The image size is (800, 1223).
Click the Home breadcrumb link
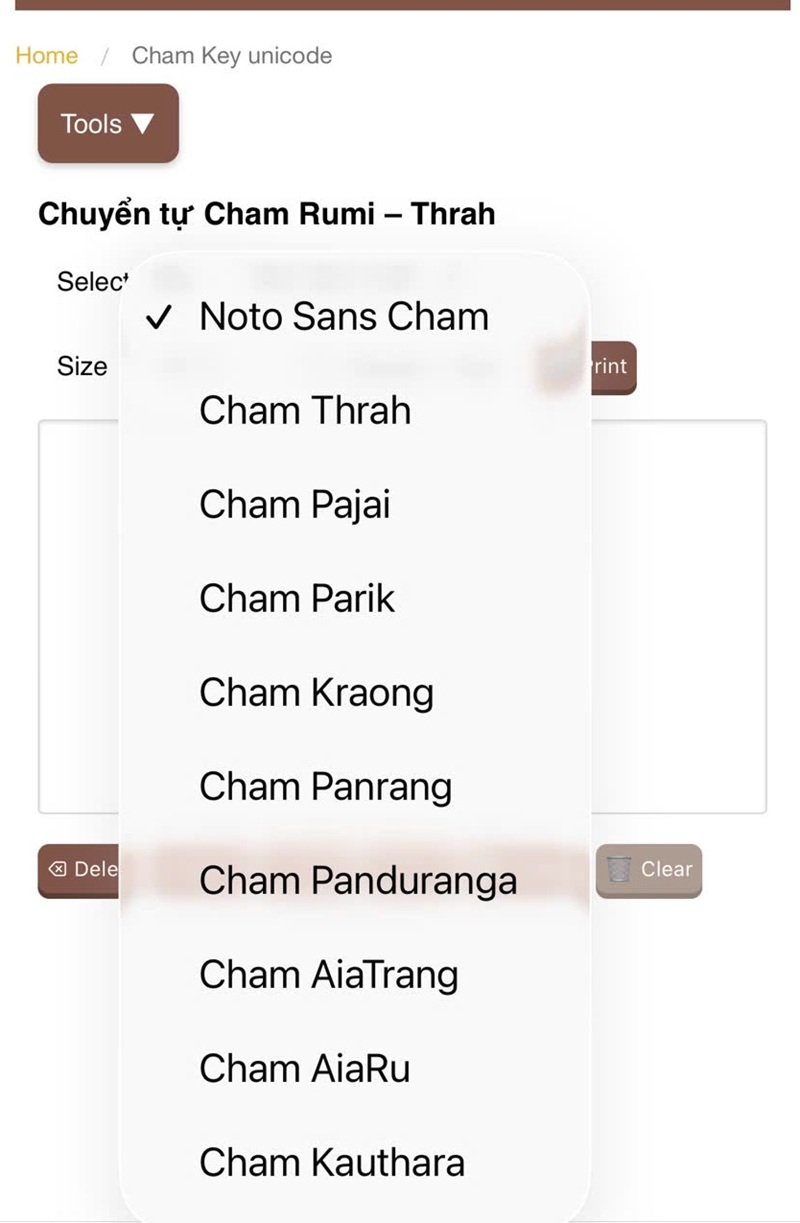tap(46, 56)
